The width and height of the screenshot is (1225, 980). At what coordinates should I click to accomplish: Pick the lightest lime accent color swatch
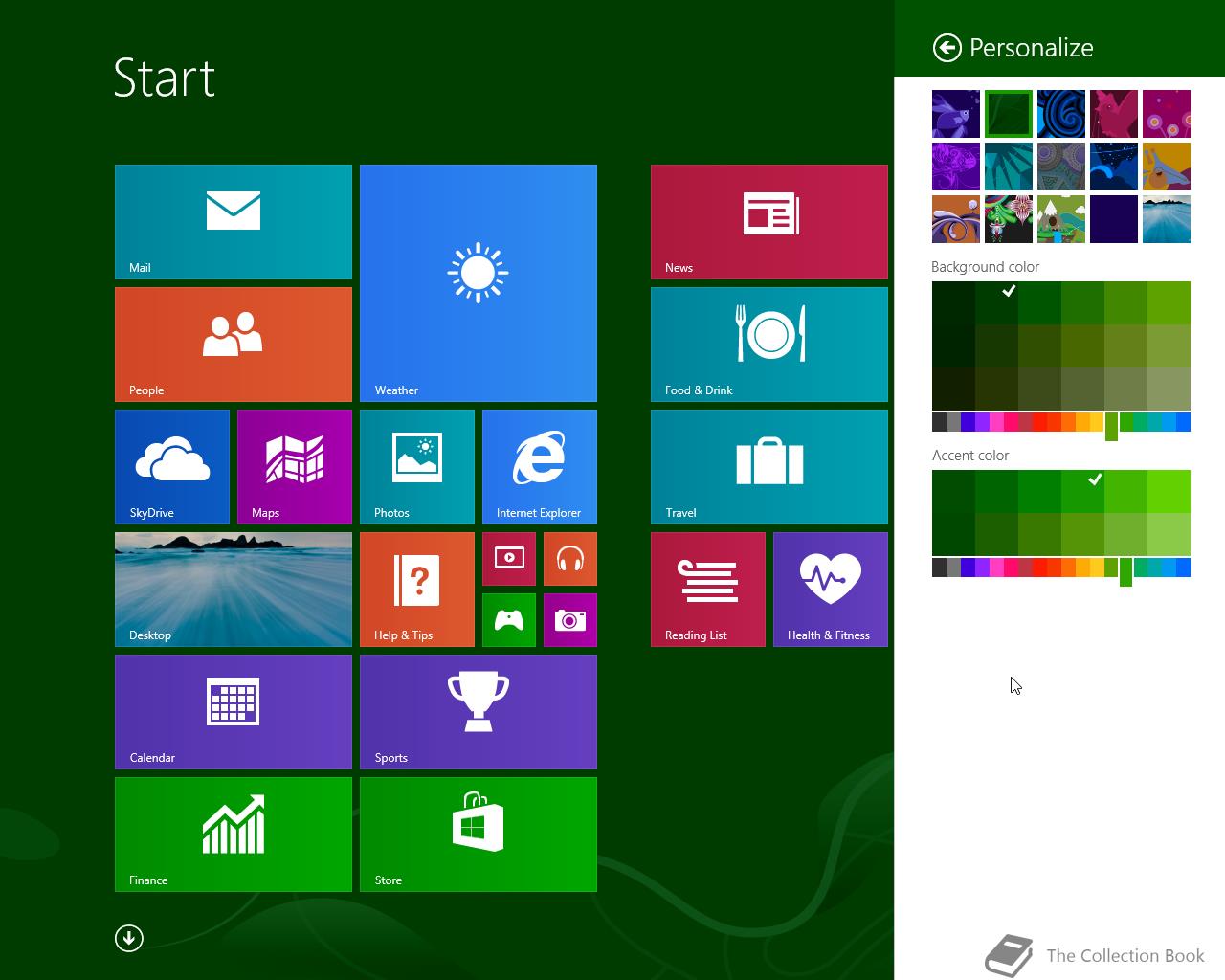(x=1169, y=534)
